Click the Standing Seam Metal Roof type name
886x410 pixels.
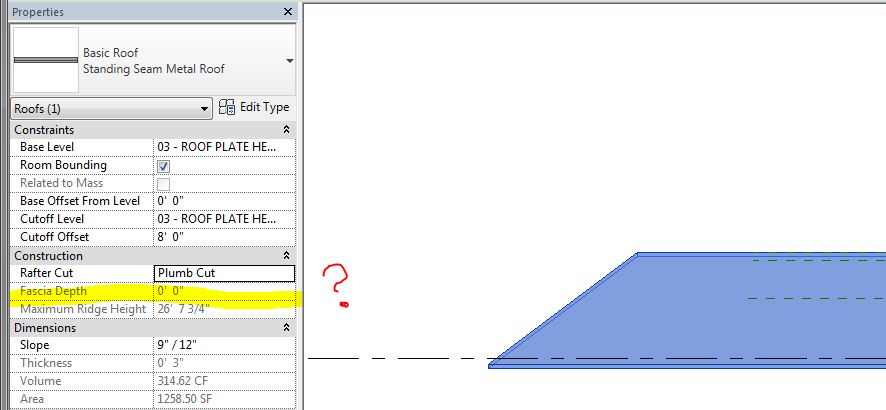pos(154,69)
